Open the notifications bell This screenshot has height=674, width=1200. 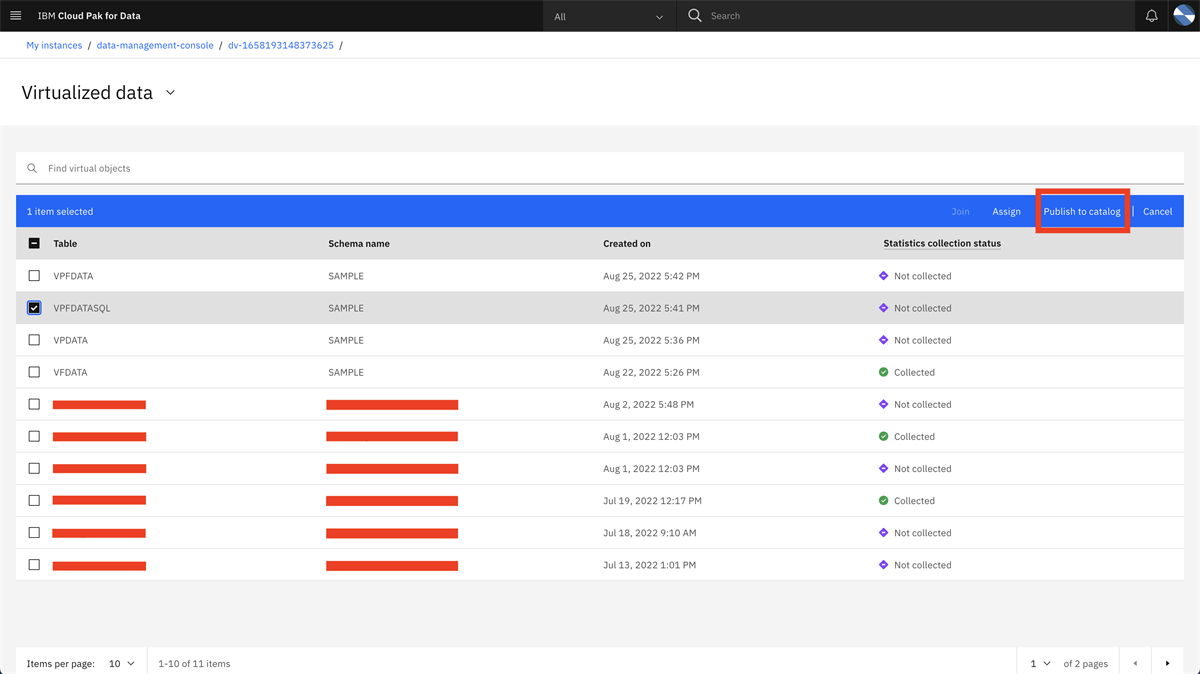[x=1150, y=15]
